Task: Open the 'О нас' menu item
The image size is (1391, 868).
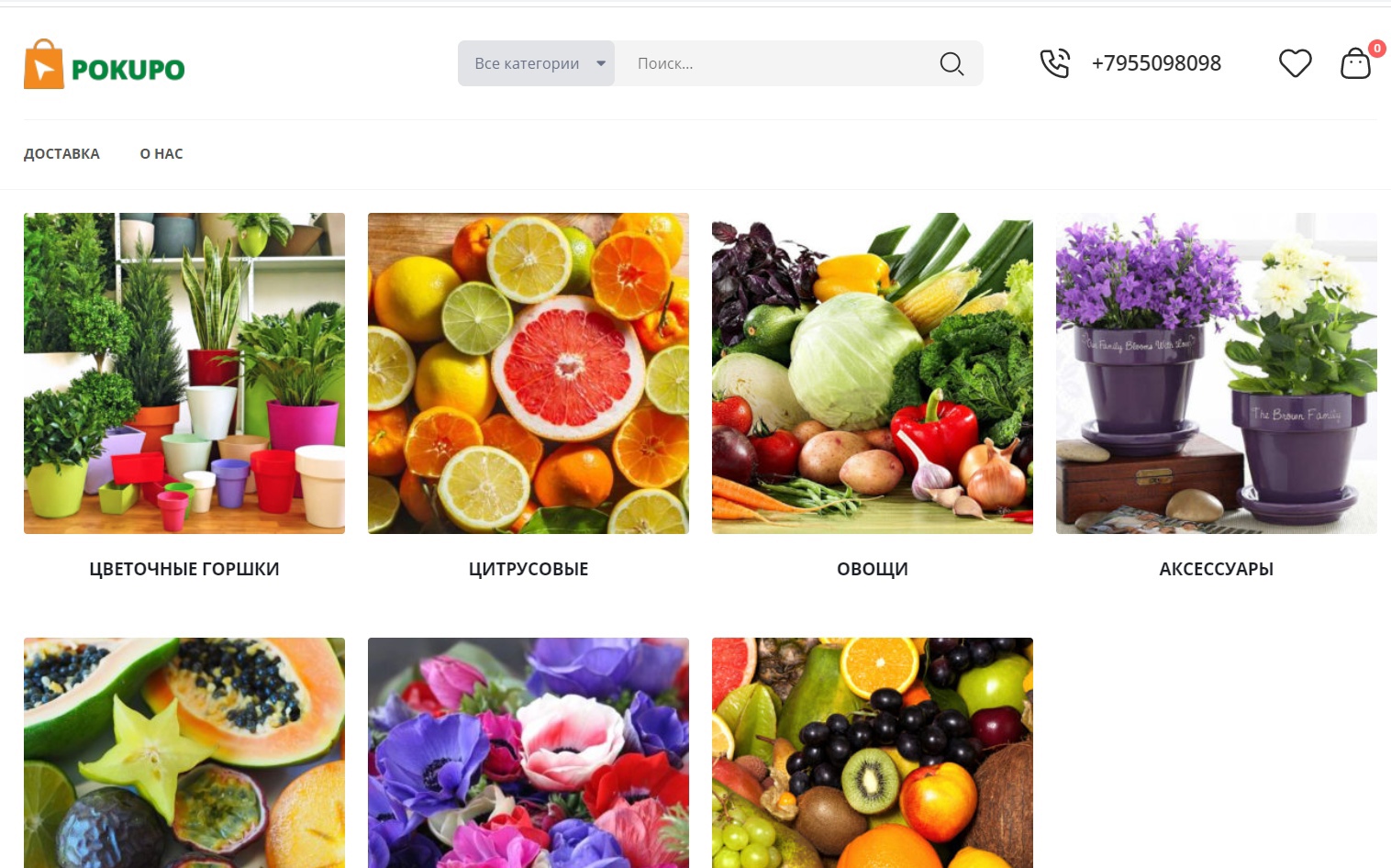Action: 161,154
